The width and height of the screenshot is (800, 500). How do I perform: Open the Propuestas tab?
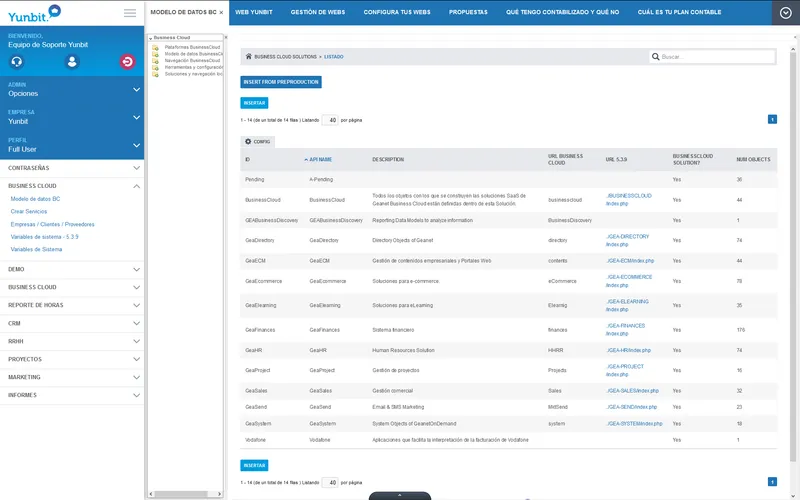click(x=468, y=12)
